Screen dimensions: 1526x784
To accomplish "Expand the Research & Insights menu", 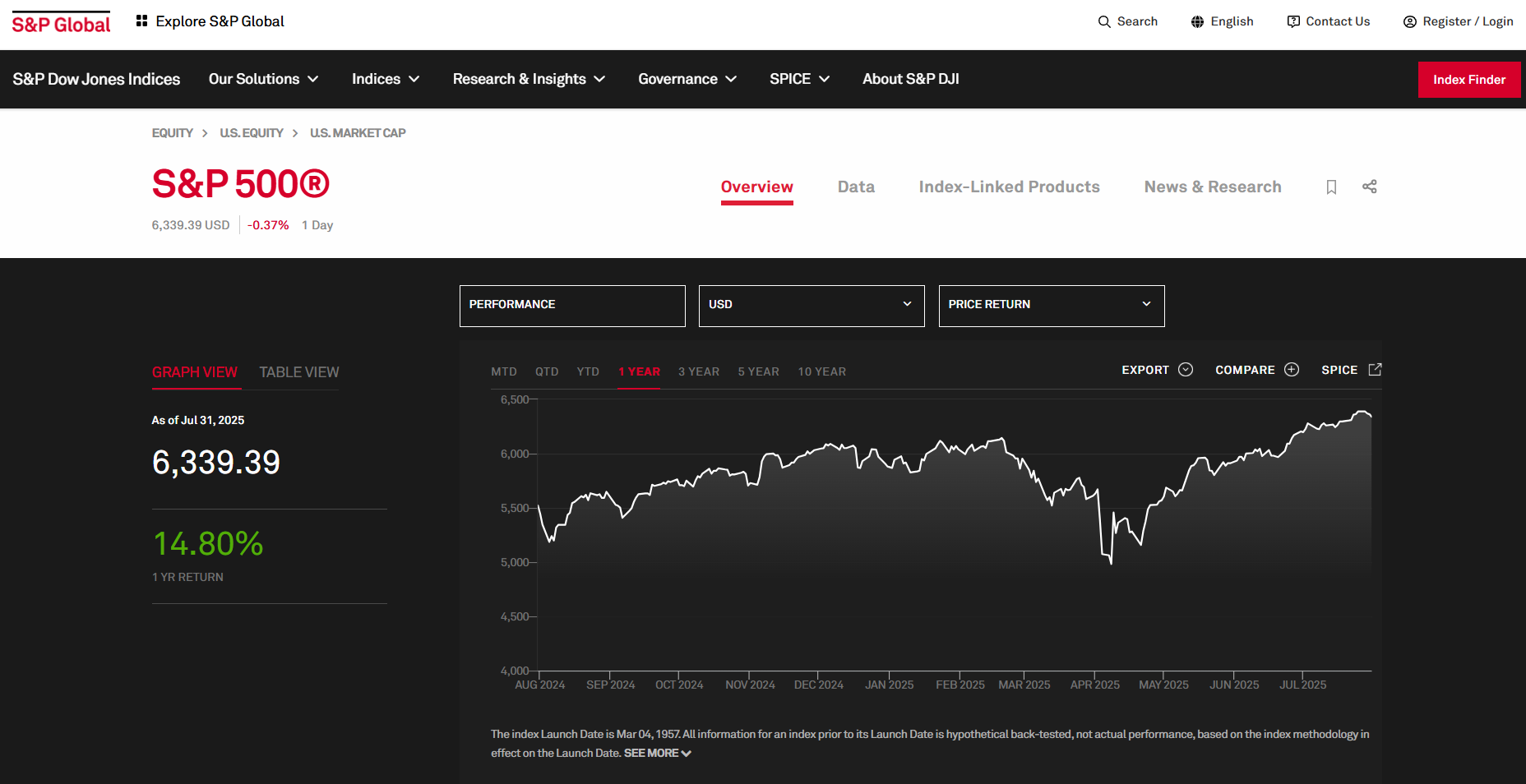I will pos(529,79).
